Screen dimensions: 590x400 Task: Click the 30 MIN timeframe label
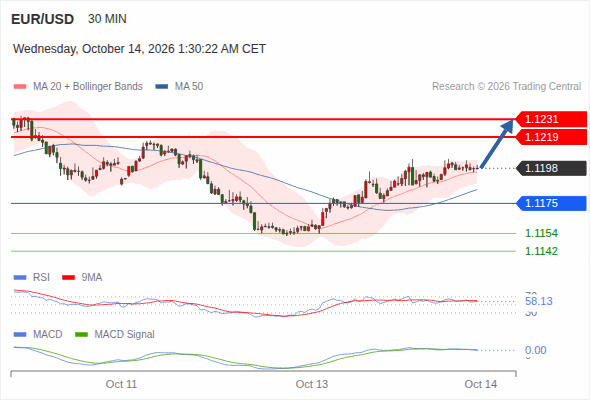pos(107,19)
